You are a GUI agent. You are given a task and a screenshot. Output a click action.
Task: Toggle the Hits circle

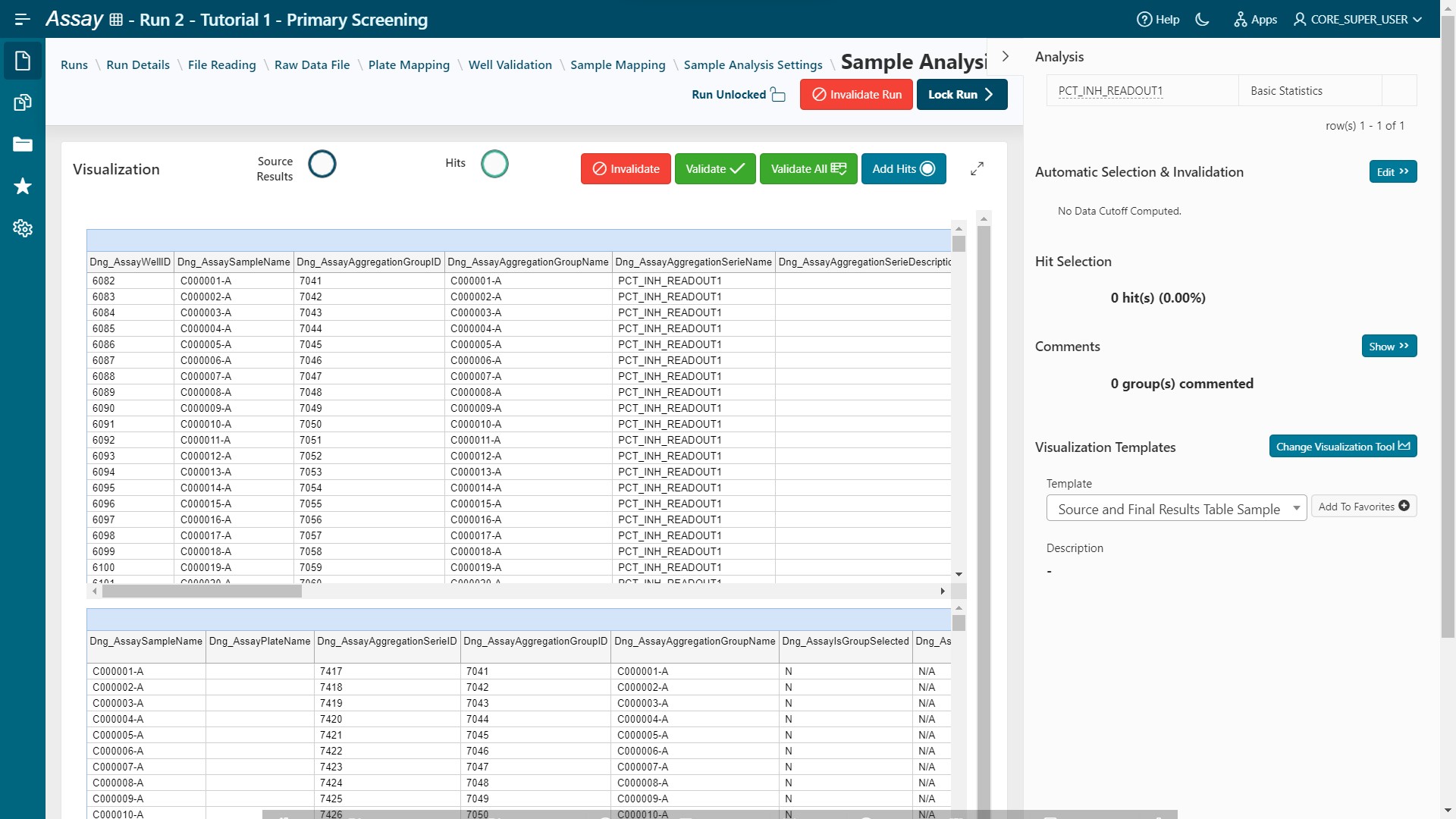[495, 164]
